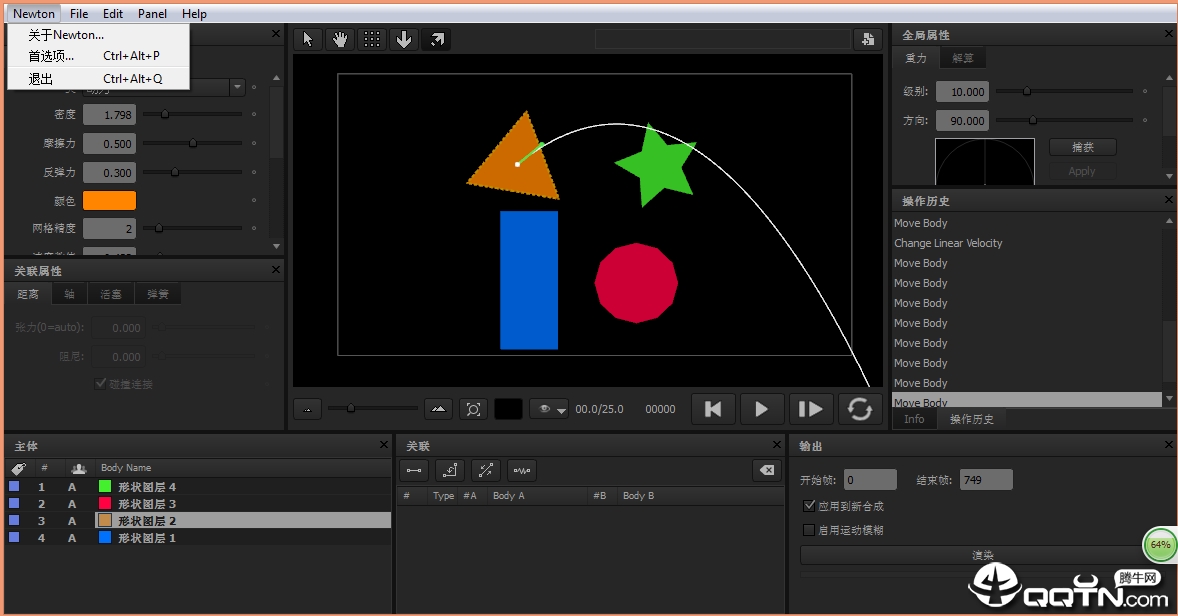Image resolution: width=1178 pixels, height=616 pixels.
Task: Enable the 启用运动模糊 checkbox
Action: tap(809, 530)
